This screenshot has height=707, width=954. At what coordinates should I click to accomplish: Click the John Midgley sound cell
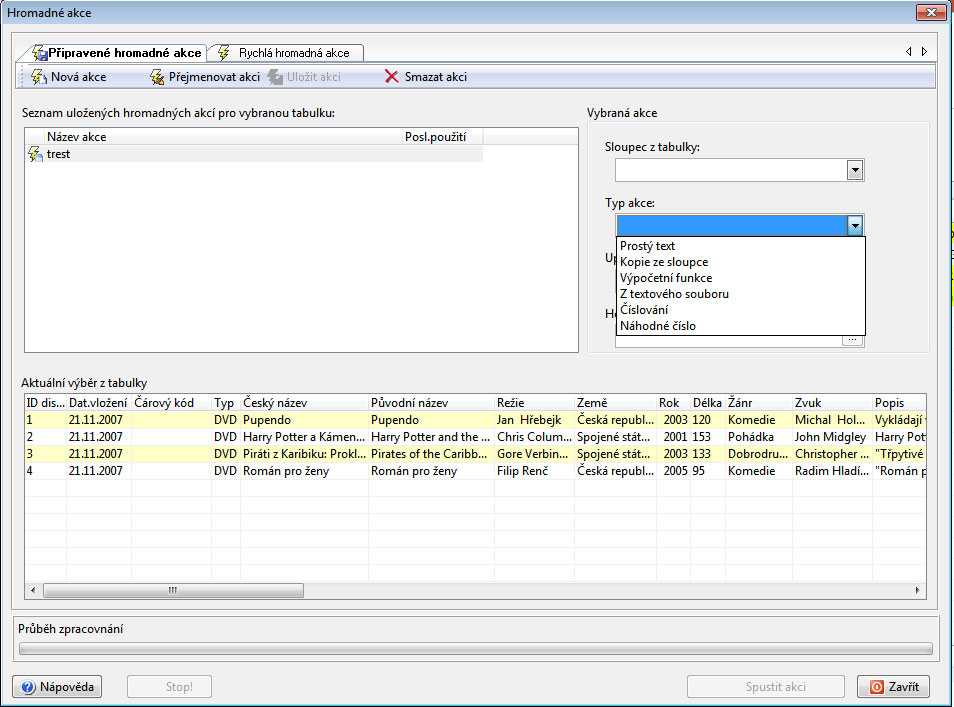(x=832, y=437)
